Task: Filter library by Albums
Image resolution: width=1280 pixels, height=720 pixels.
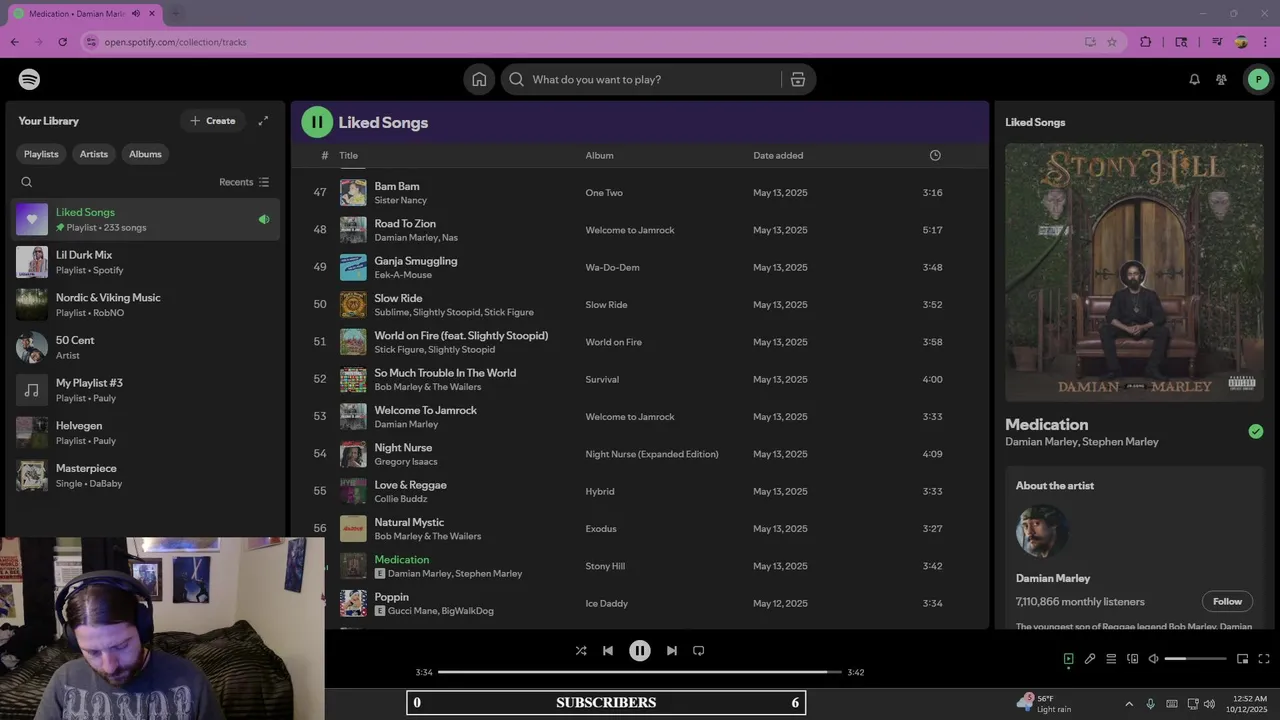Action: [145, 154]
